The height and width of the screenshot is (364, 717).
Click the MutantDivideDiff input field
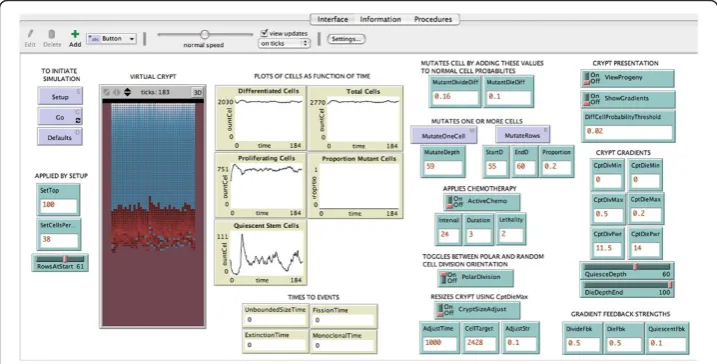point(455,97)
